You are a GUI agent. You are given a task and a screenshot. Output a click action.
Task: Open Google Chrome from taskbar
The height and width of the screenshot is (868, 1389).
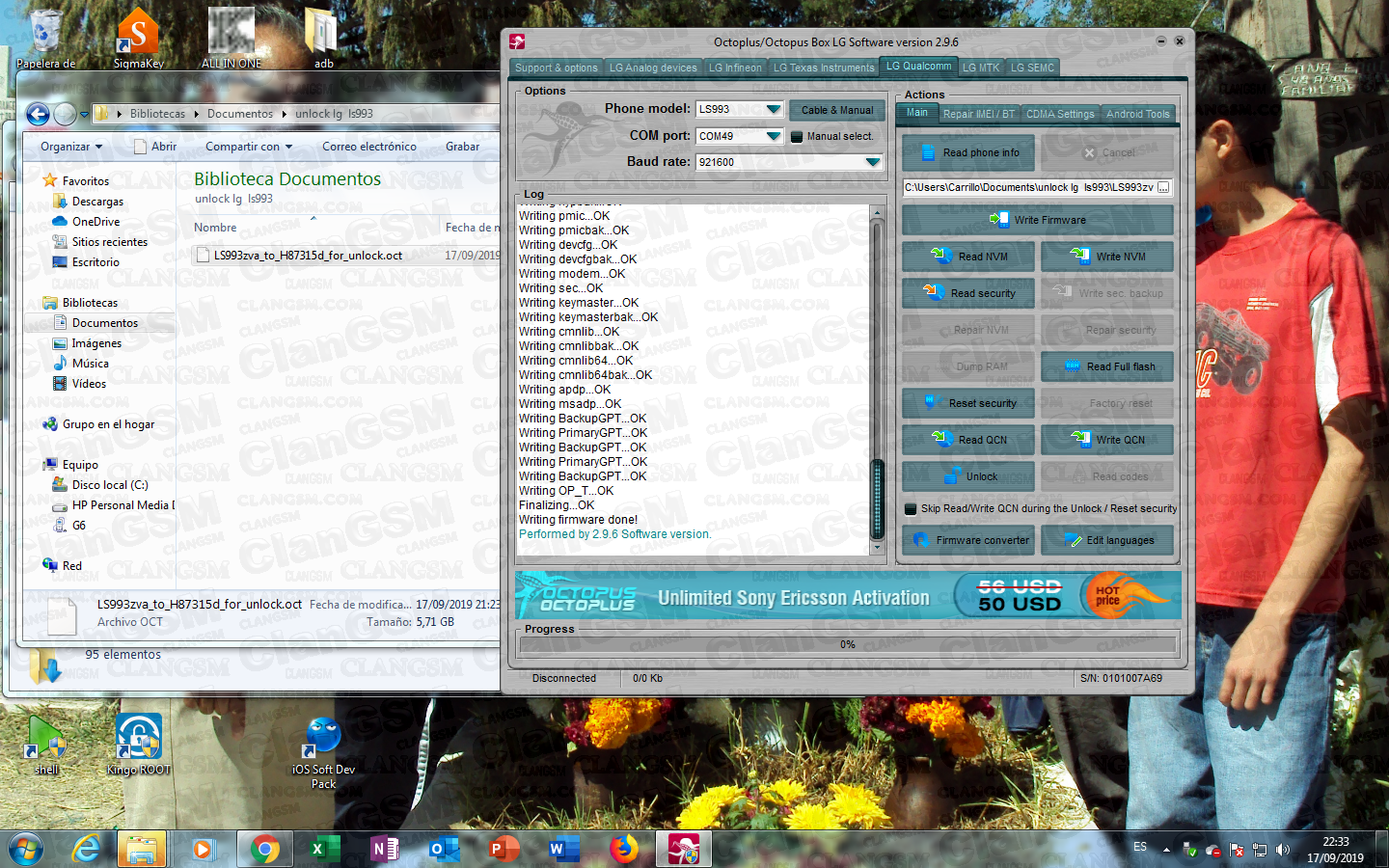coord(263,850)
